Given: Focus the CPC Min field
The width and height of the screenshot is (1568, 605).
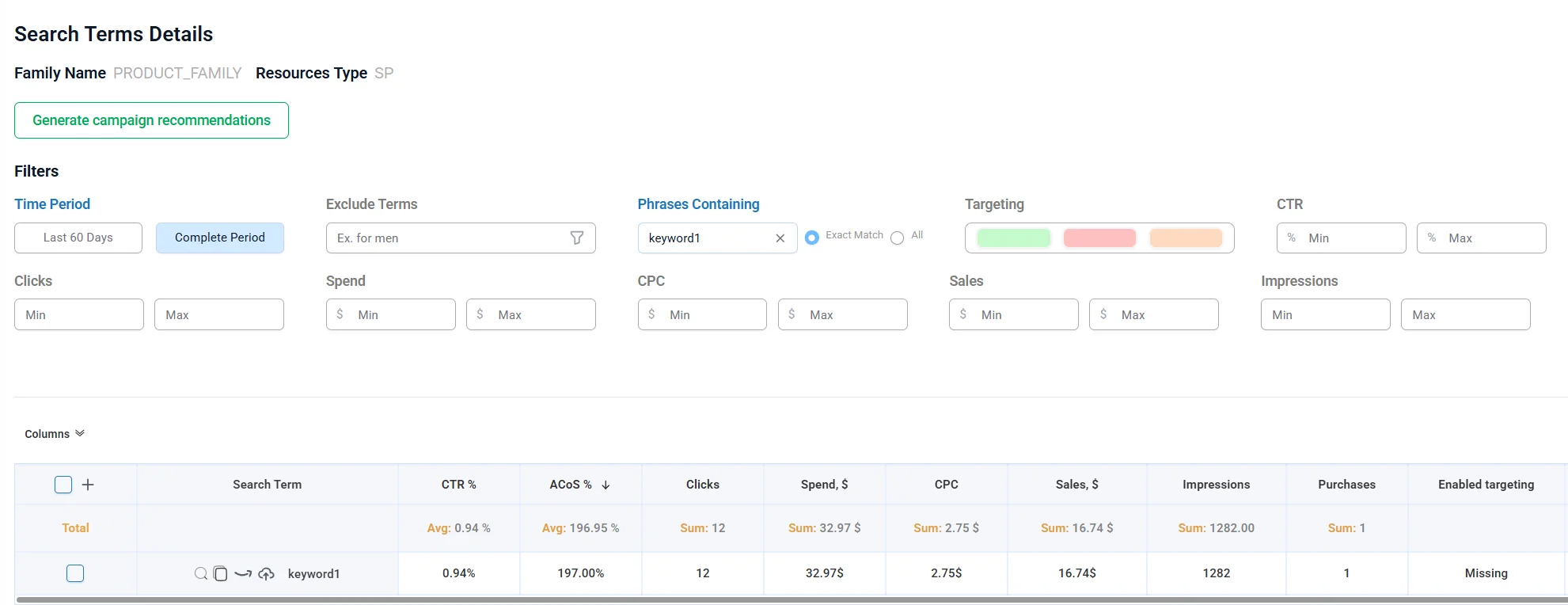Looking at the screenshot, I should pos(702,314).
